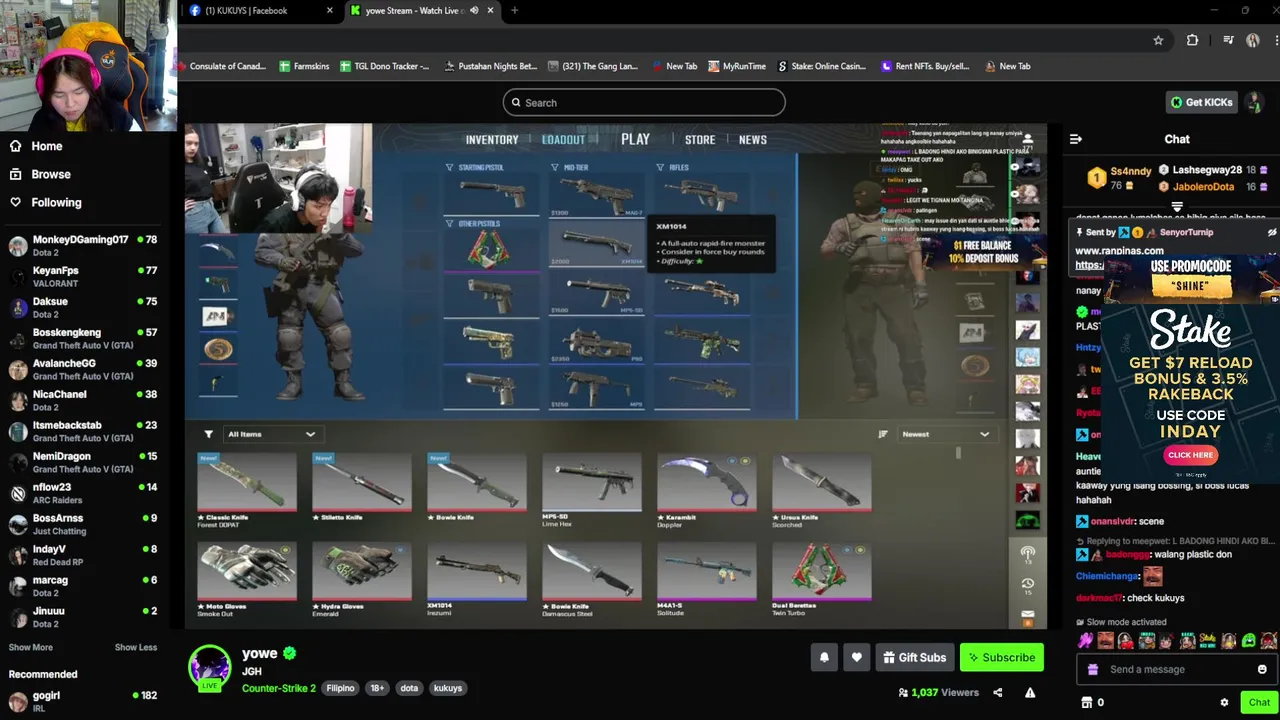The width and height of the screenshot is (1280, 720).
Task: Collapse sidebar with Show Less
Action: (136, 647)
